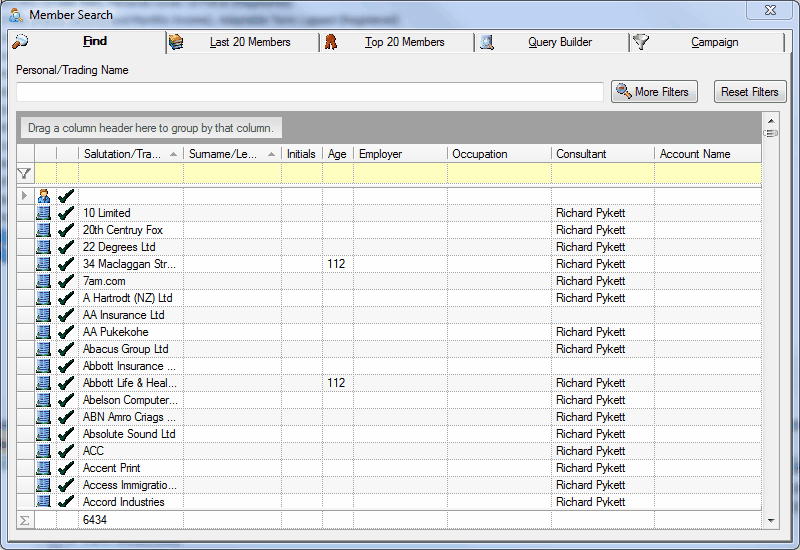Click the scrollbar up arrow
The height and width of the screenshot is (550, 800).
point(771,121)
